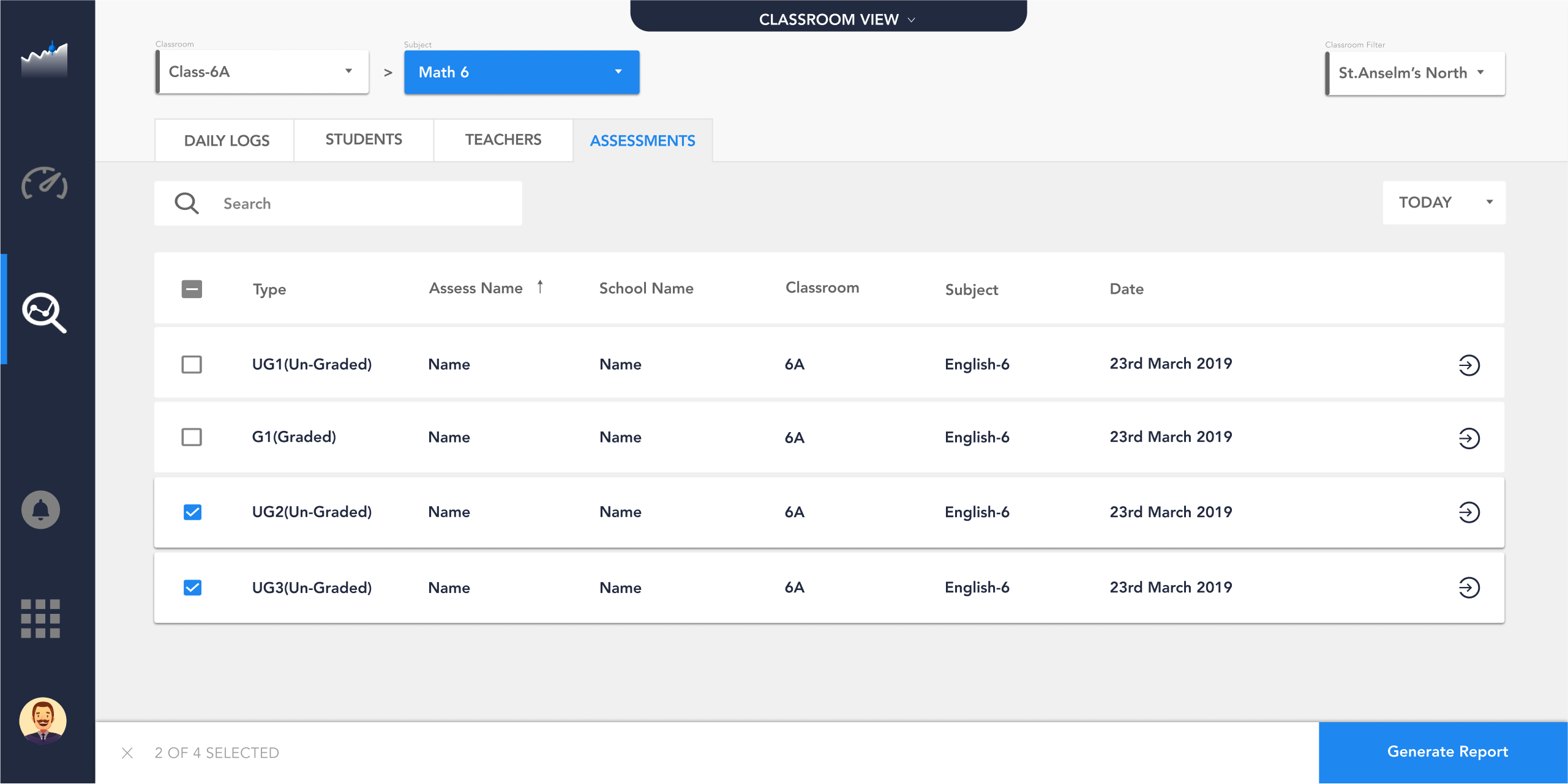Switch to the STUDENTS tab
1568x784 pixels.
pos(364,140)
